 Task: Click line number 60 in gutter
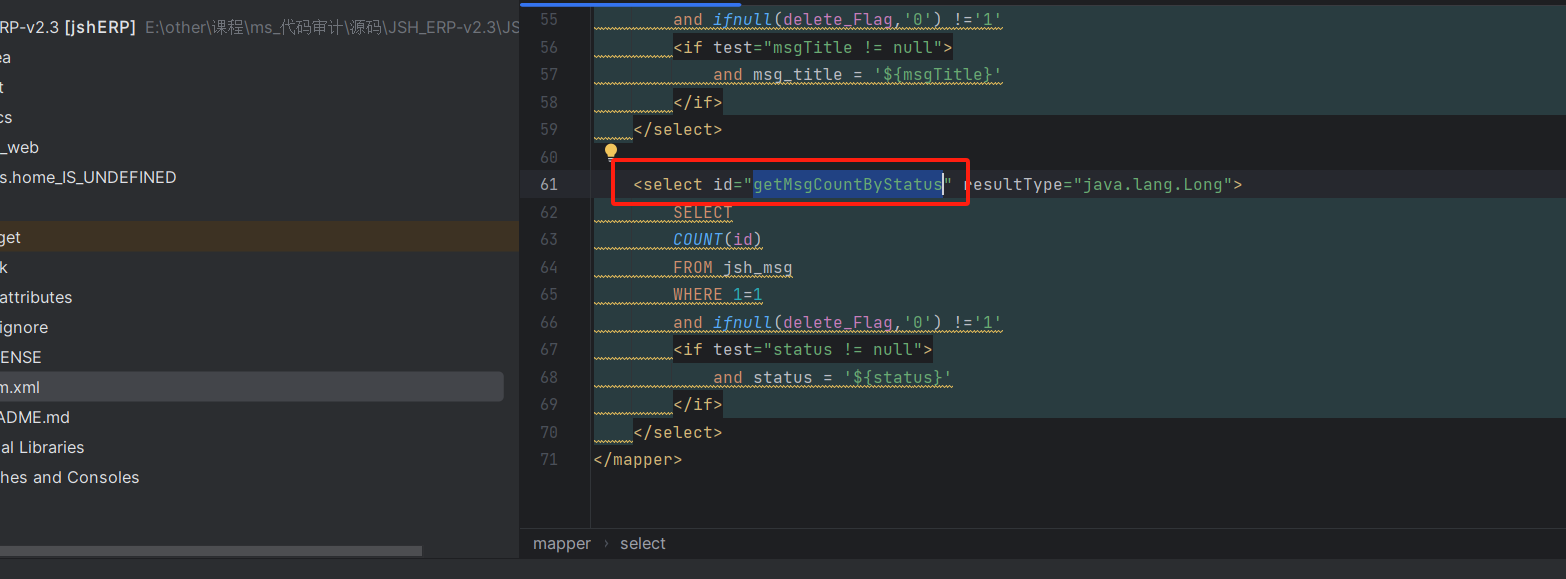[x=548, y=157]
